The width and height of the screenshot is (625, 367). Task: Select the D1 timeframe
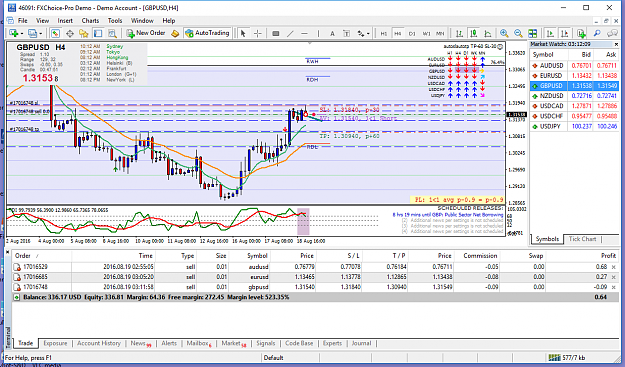412,33
